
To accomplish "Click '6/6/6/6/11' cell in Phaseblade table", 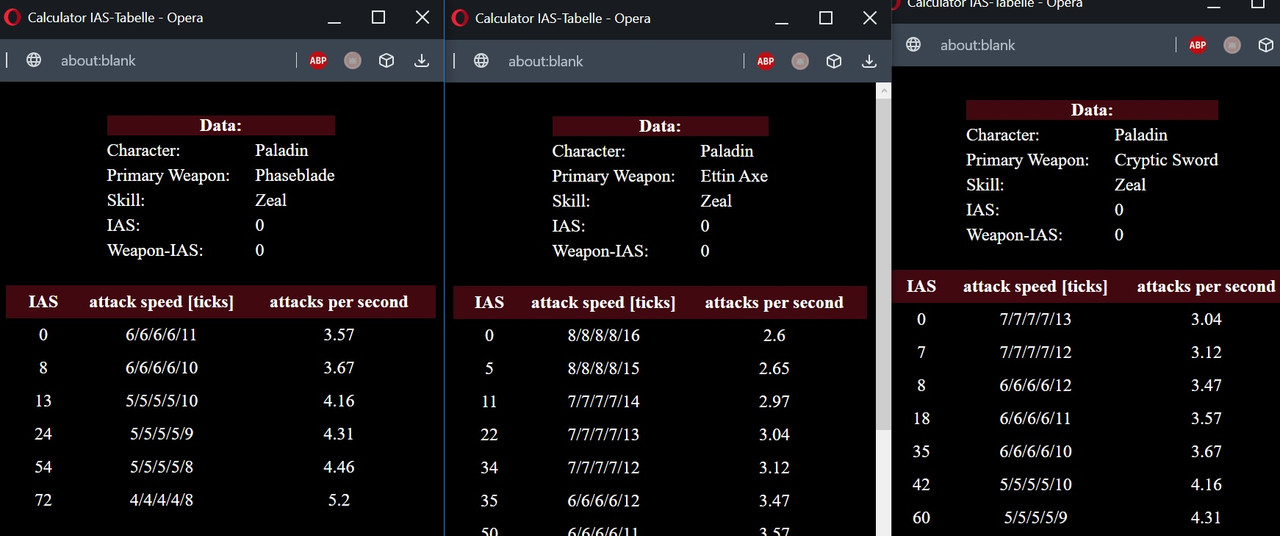I will pos(161,335).
